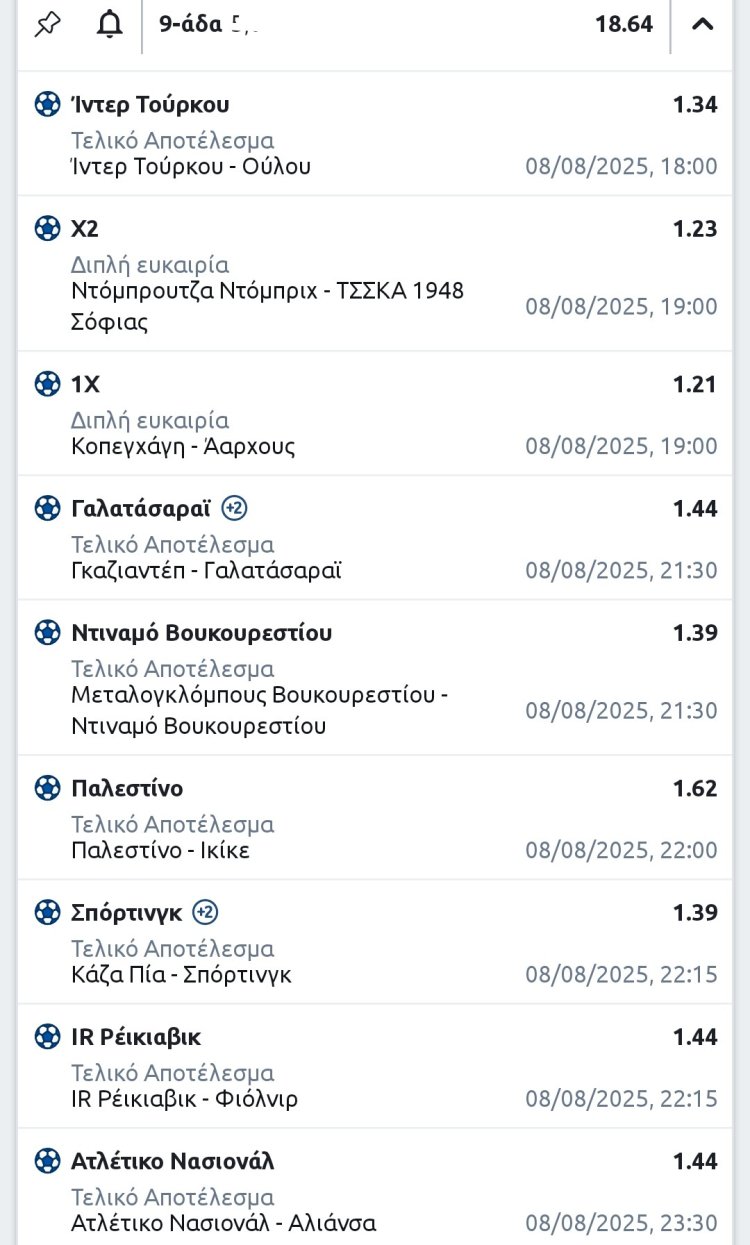Open the Ίντερ Τούρκου - Ούλου match
Viewport: 750px width, 1245px height.
[191, 166]
